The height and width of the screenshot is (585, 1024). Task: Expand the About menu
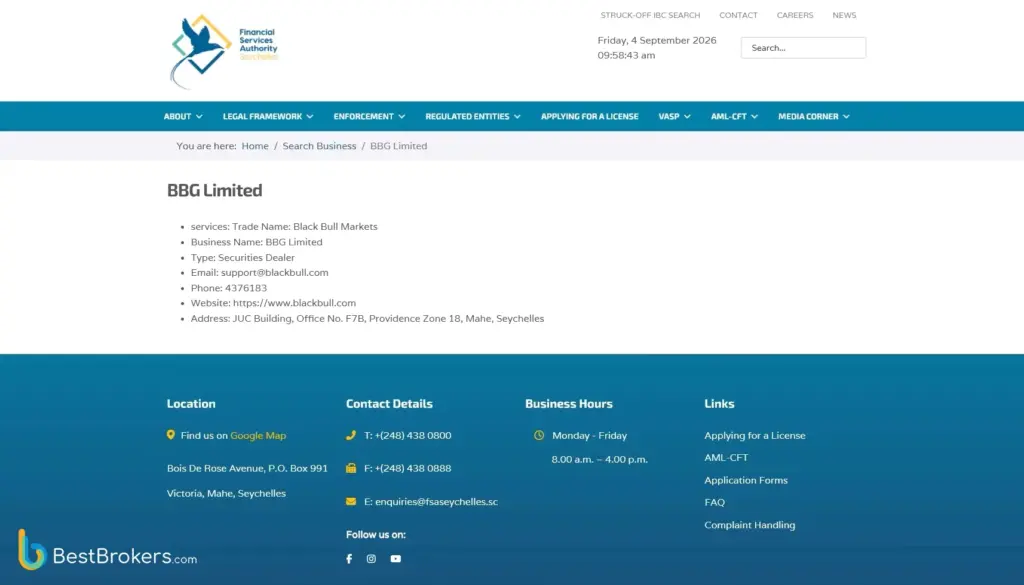pos(183,116)
